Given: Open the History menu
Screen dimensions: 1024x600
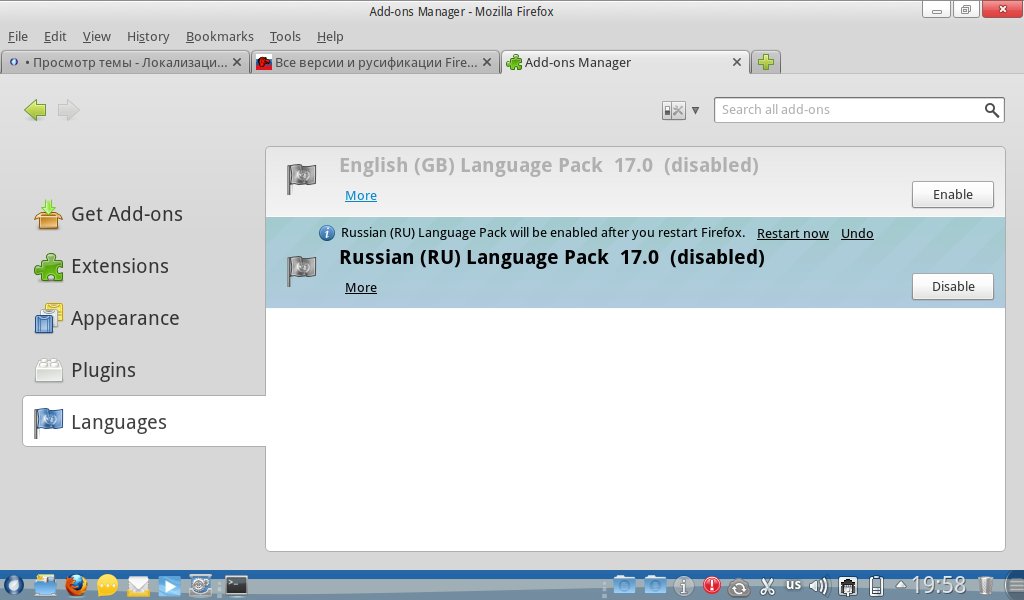Looking at the screenshot, I should point(148,37).
